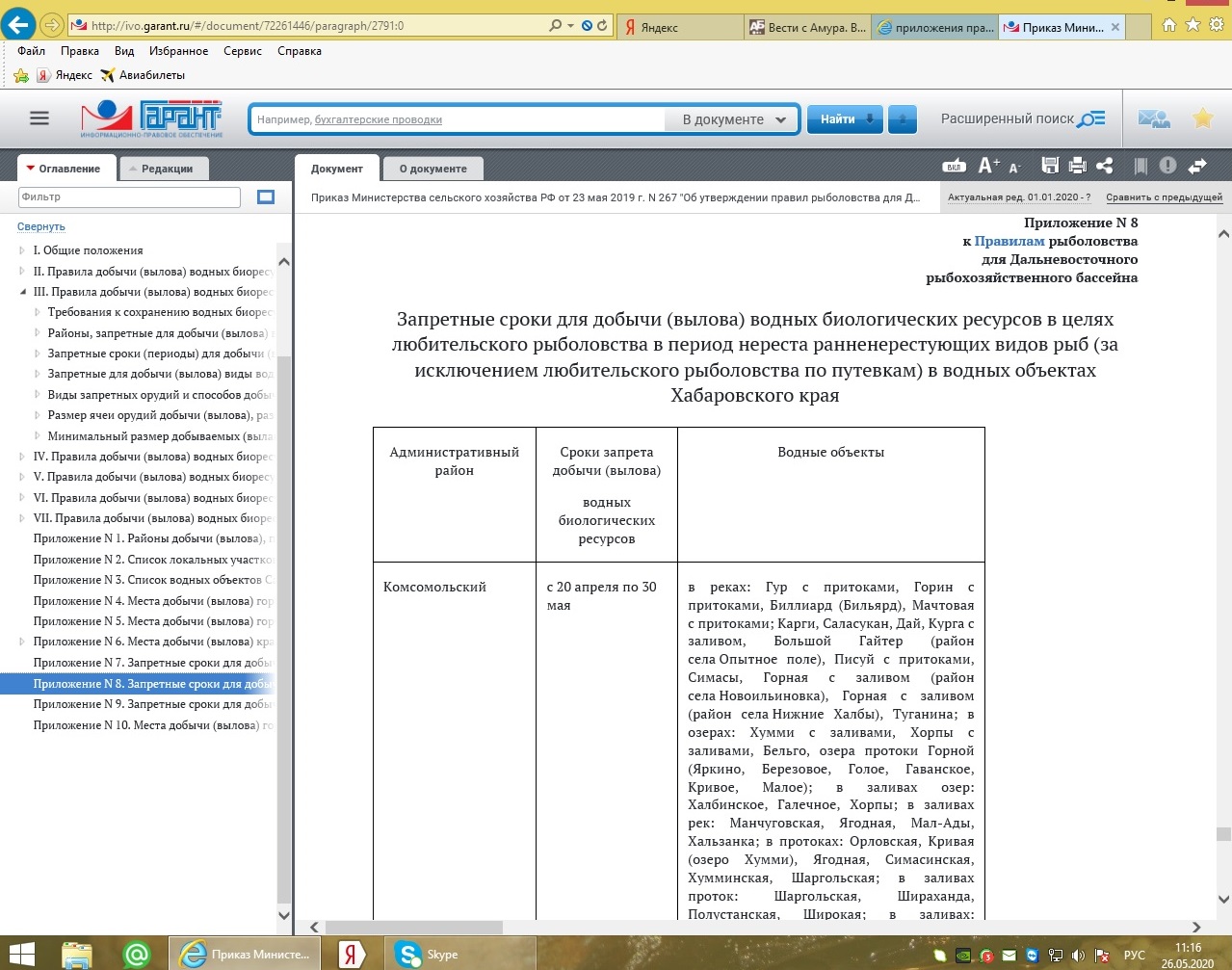This screenshot has width=1232, height=970.
Task: Open 'Актуальная ред. 01.01.2020' edition link
Action: (x=1019, y=197)
